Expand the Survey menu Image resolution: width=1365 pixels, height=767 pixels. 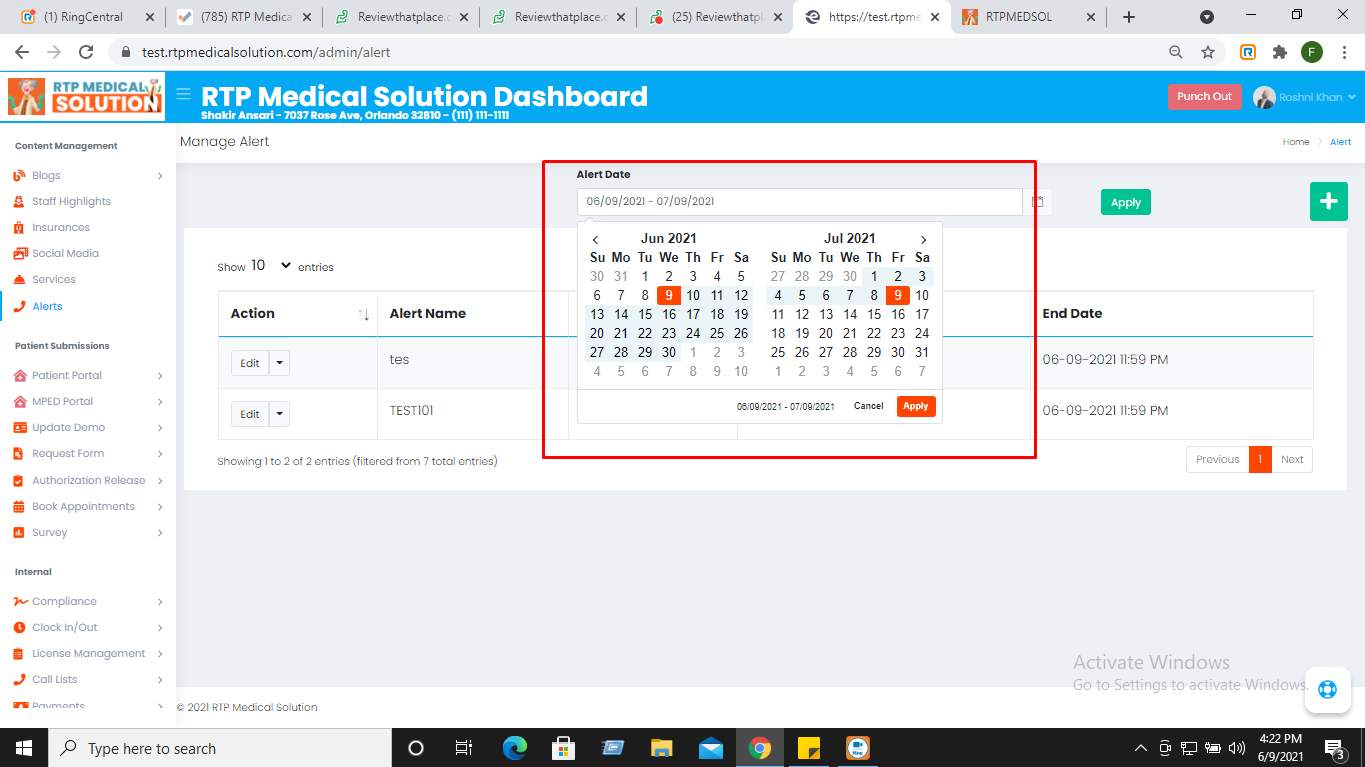coord(88,532)
